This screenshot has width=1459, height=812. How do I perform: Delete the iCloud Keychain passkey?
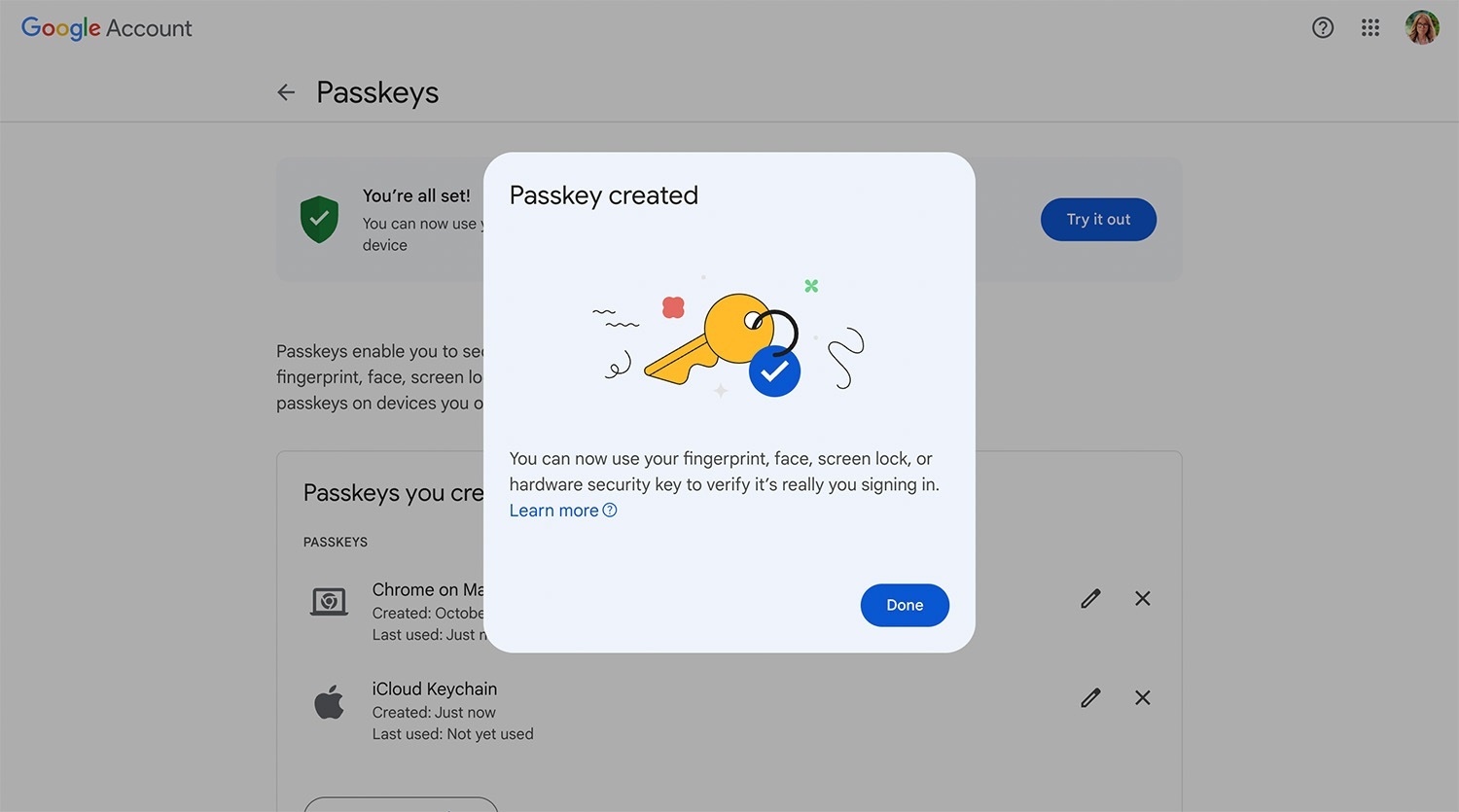[1143, 697]
